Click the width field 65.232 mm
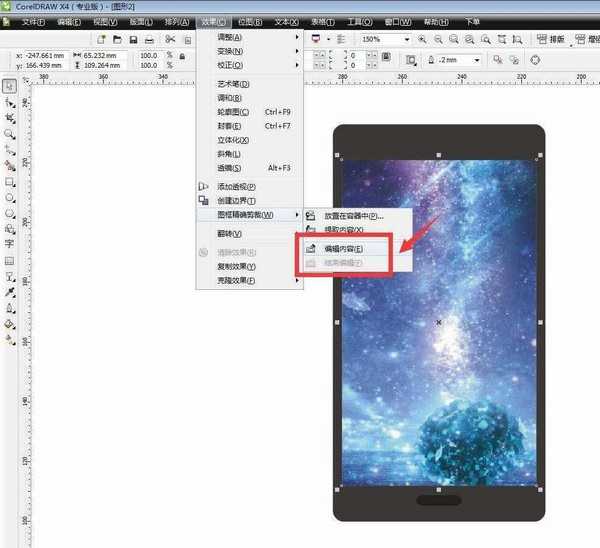 click(103, 55)
